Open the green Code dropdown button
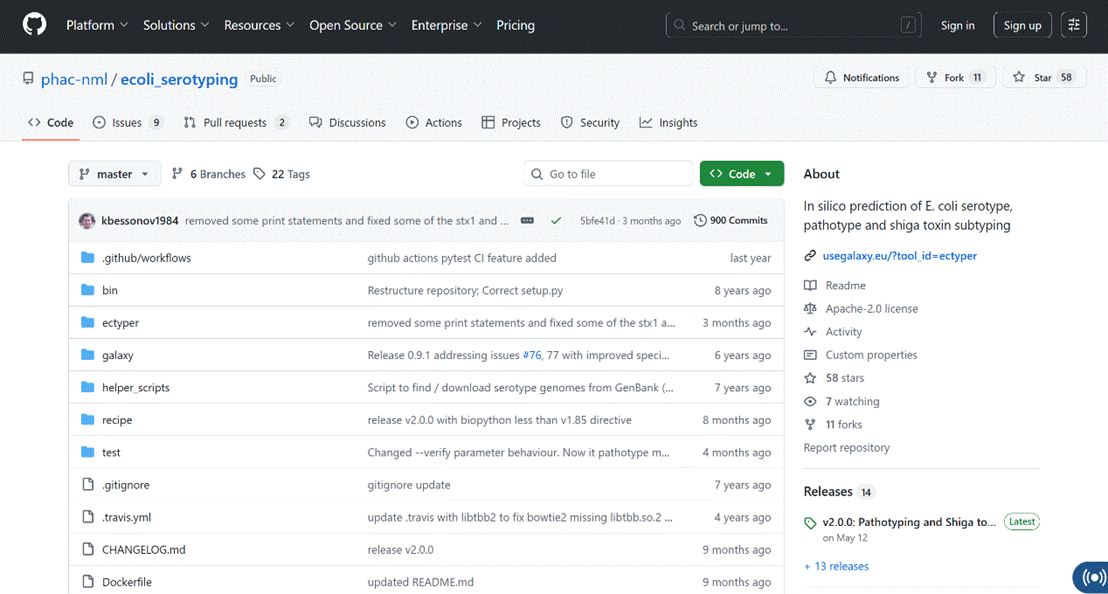The image size is (1108, 594). (x=741, y=174)
